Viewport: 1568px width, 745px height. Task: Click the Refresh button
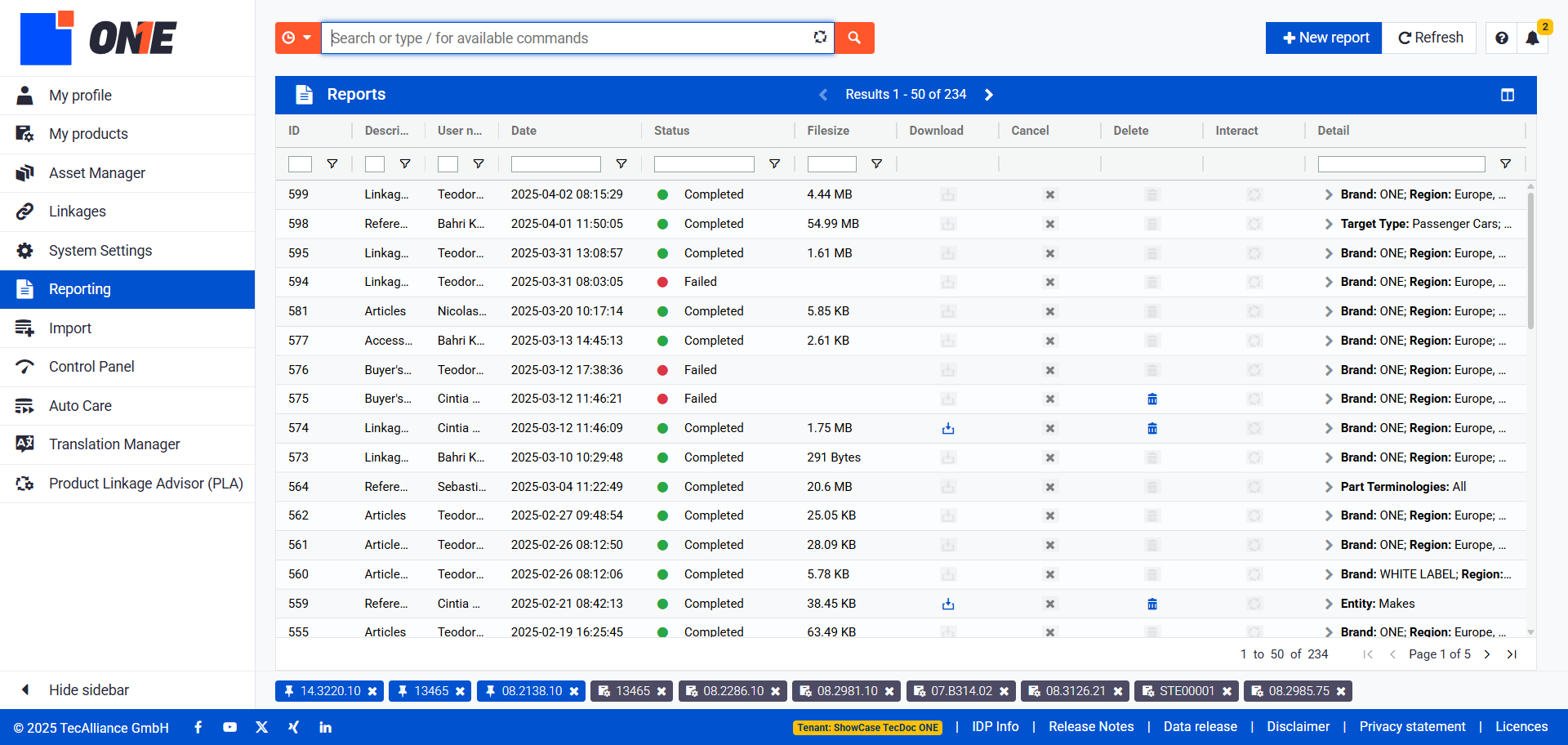[x=1430, y=38]
